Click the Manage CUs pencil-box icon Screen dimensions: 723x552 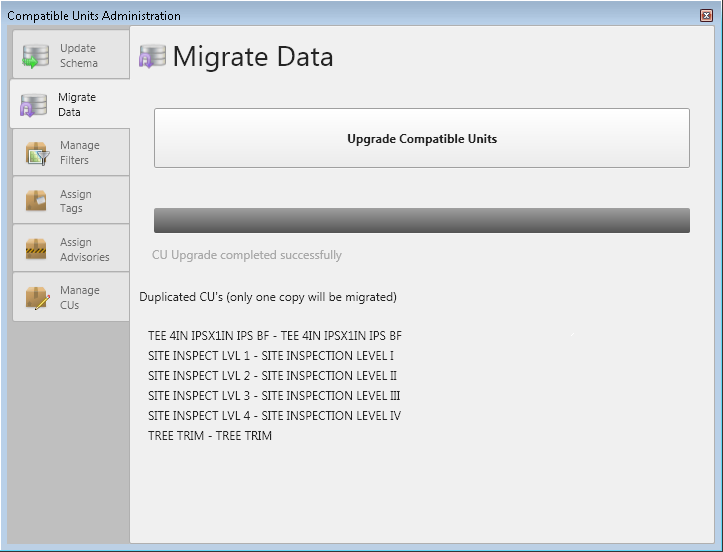37,298
